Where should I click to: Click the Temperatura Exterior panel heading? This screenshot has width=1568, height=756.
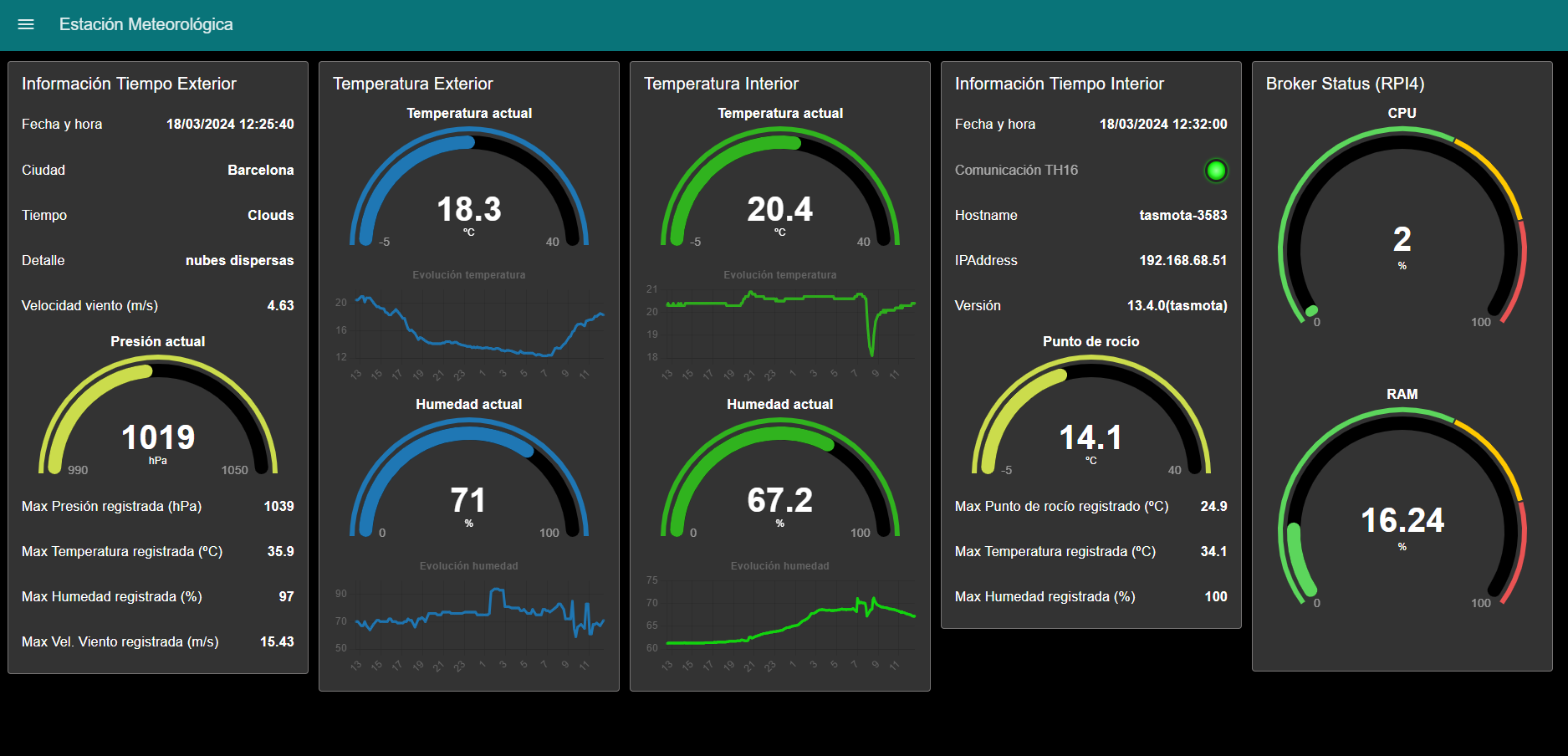click(x=413, y=84)
